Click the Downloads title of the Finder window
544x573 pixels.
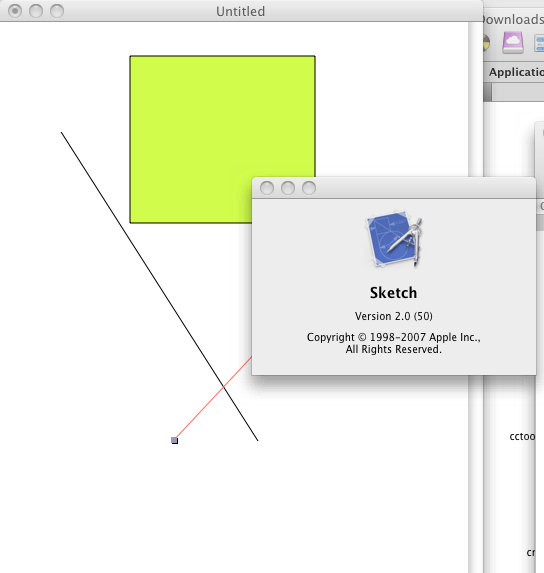[513, 19]
